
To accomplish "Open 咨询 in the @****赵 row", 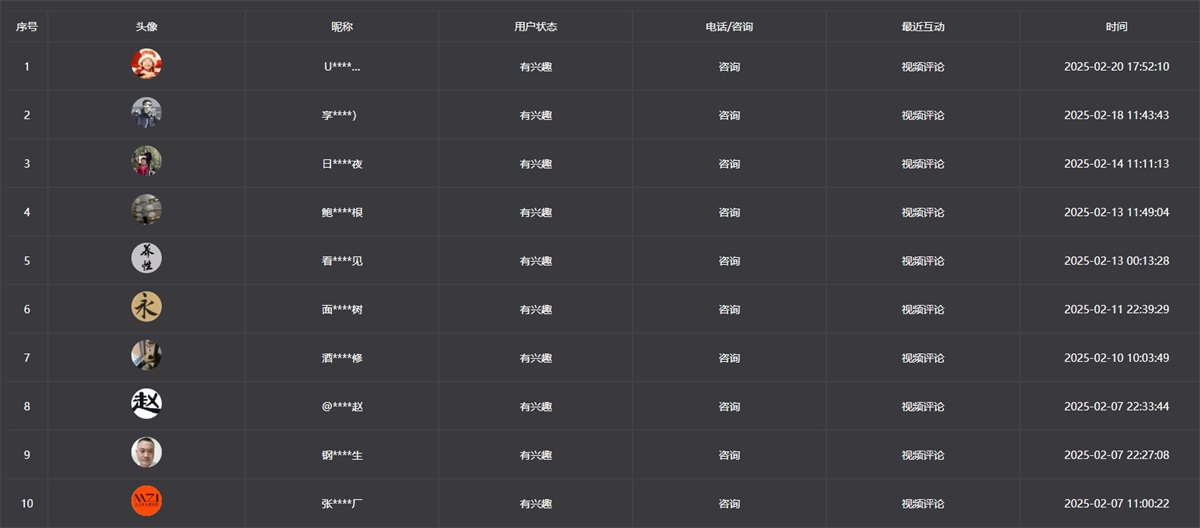I will (729, 407).
